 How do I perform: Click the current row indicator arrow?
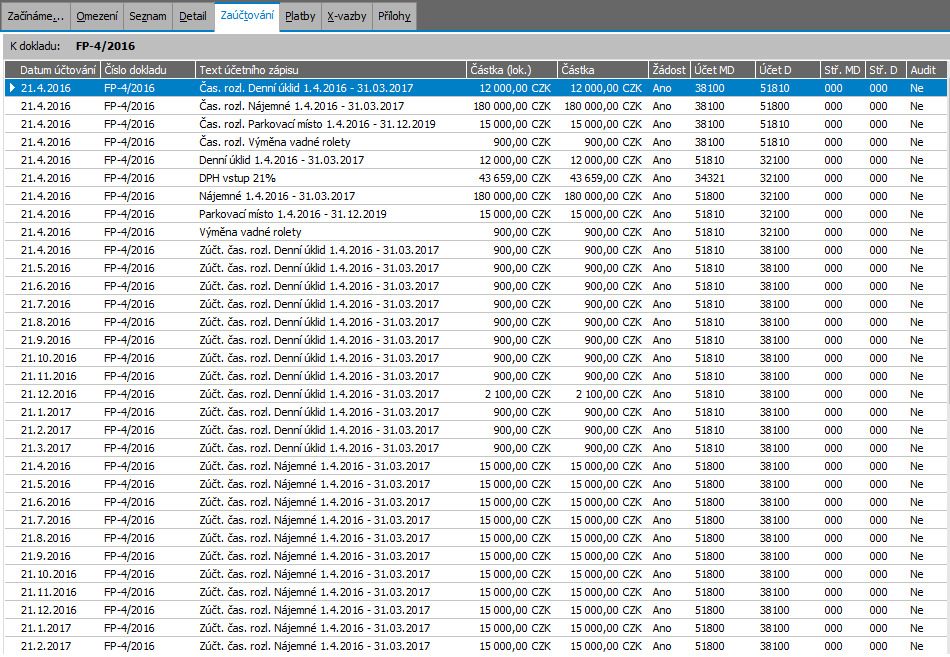(x=11, y=88)
